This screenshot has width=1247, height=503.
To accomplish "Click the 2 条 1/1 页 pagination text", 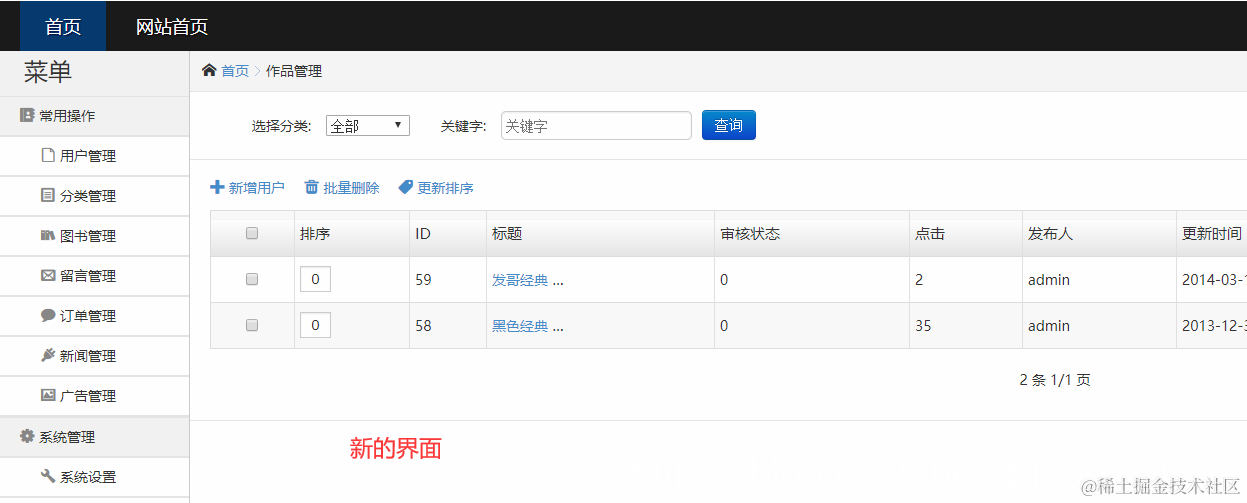I will pos(1055,380).
